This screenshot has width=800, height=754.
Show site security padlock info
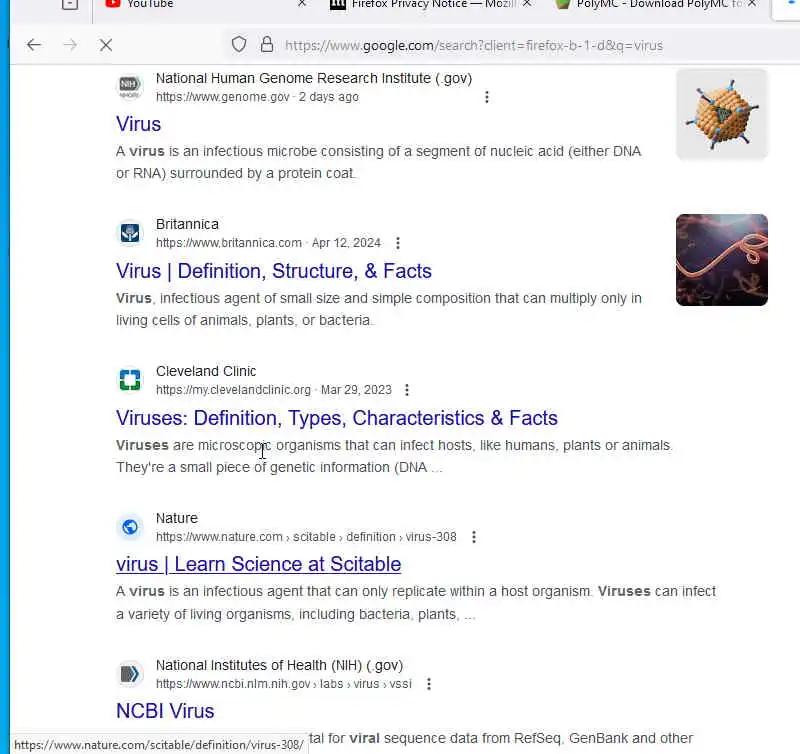(x=266, y=45)
